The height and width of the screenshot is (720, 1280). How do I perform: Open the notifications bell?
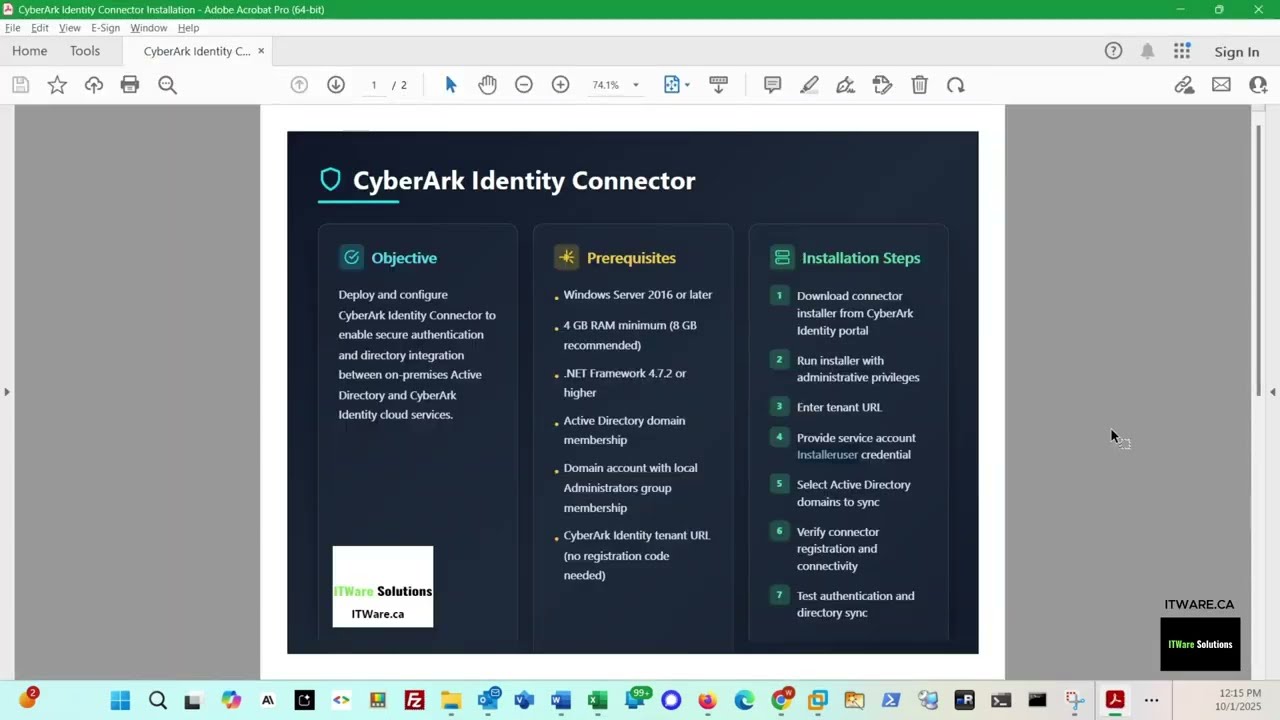click(x=1148, y=51)
